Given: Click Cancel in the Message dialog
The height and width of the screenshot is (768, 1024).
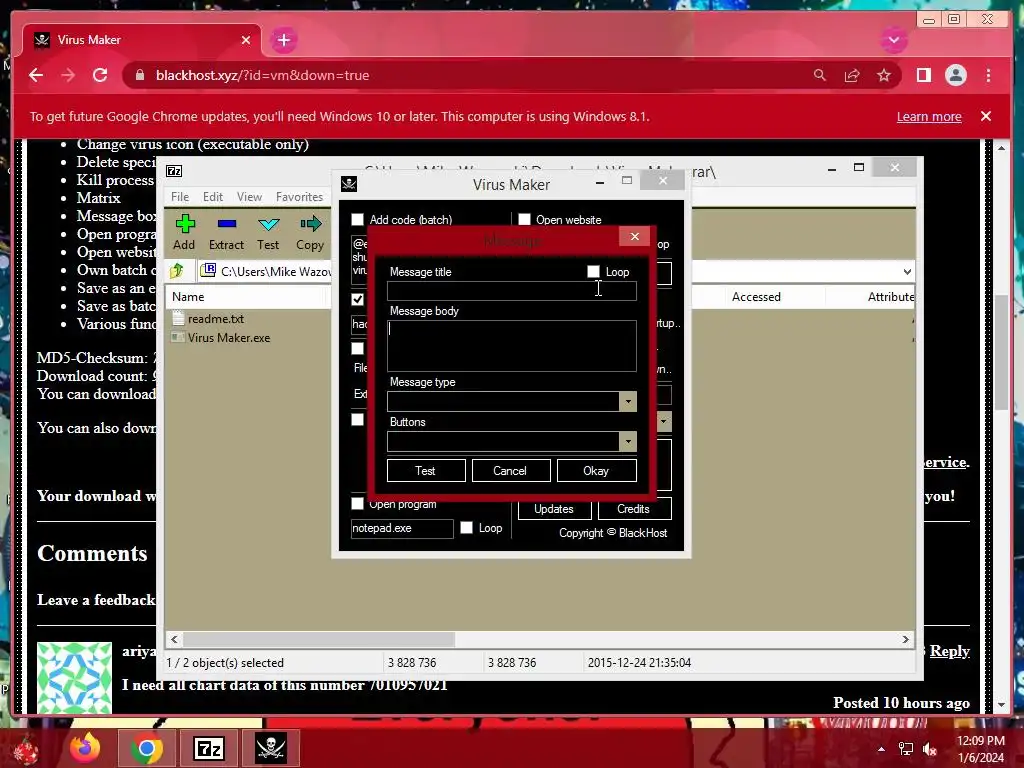Looking at the screenshot, I should (511, 470).
